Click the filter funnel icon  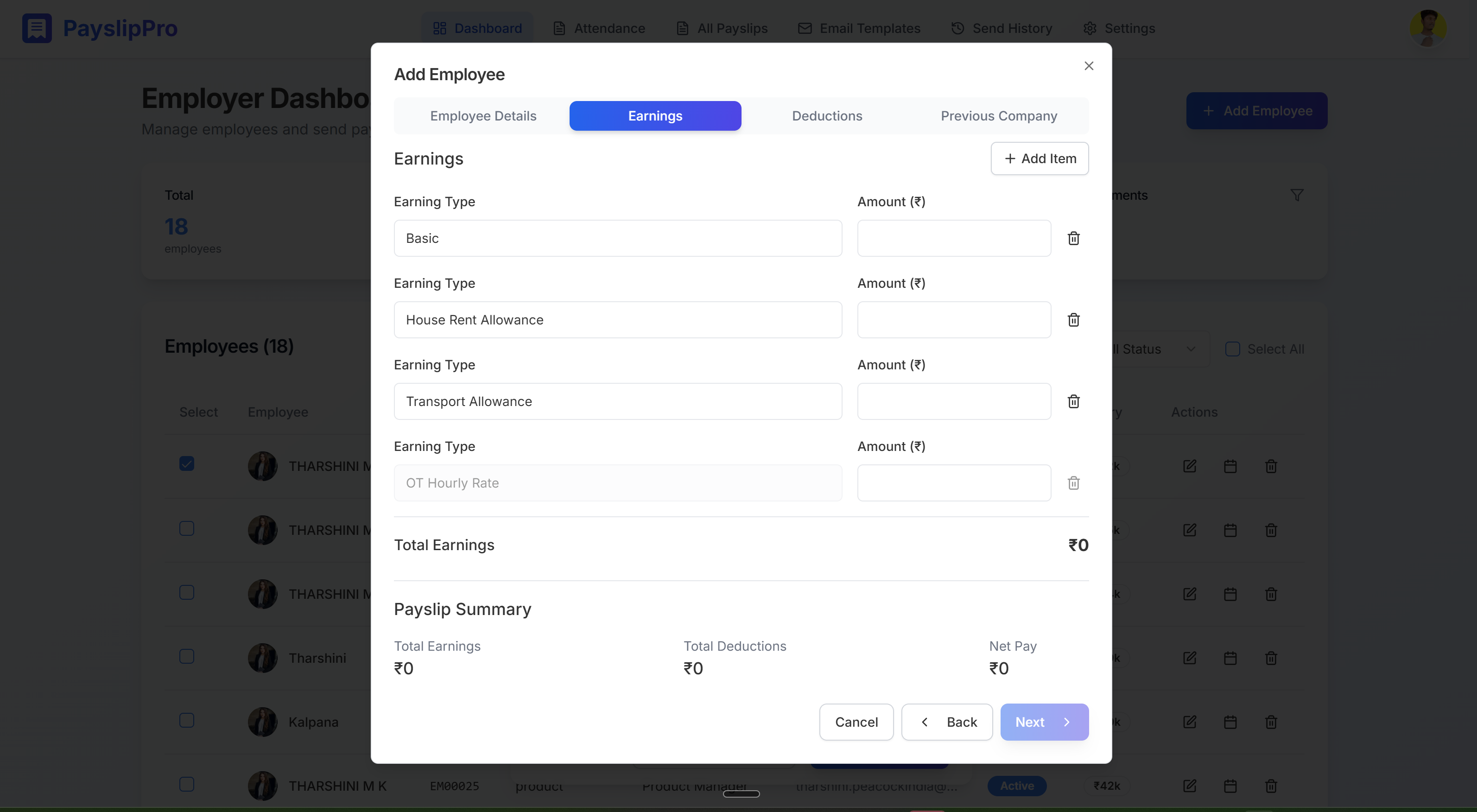[1296, 195]
